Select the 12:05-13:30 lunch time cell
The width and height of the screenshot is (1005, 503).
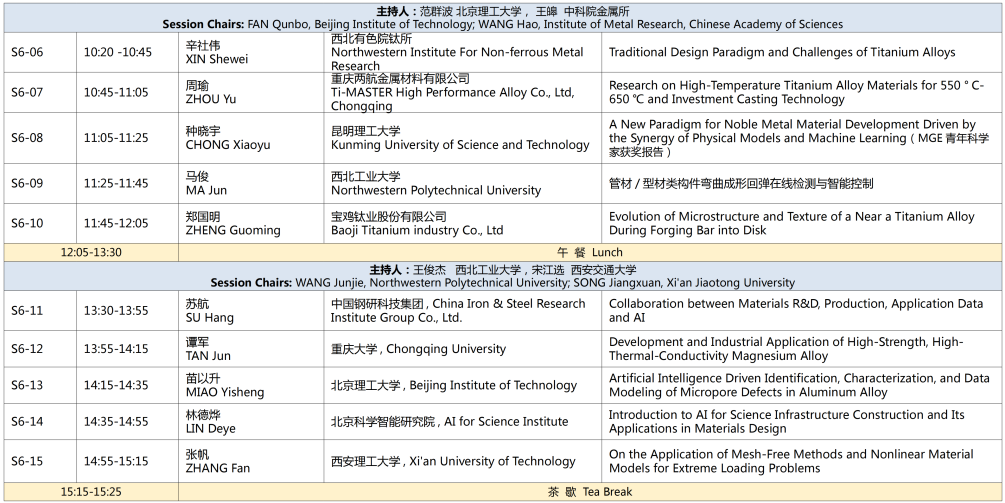click(91, 252)
